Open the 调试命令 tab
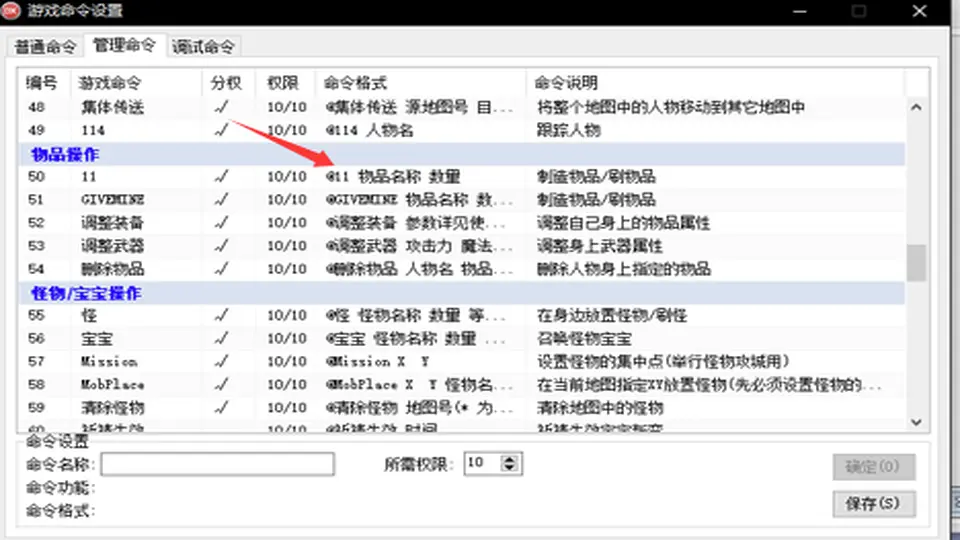The height and width of the screenshot is (540, 960). (x=203, y=47)
